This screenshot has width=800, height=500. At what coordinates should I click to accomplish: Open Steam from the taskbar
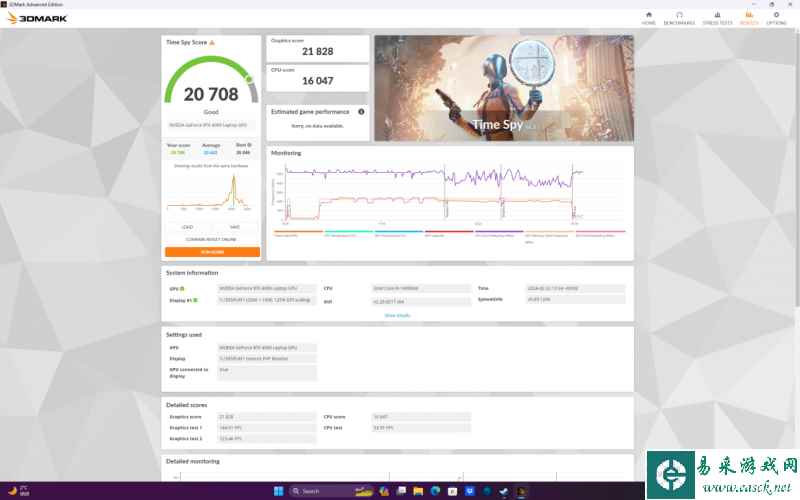tap(504, 491)
